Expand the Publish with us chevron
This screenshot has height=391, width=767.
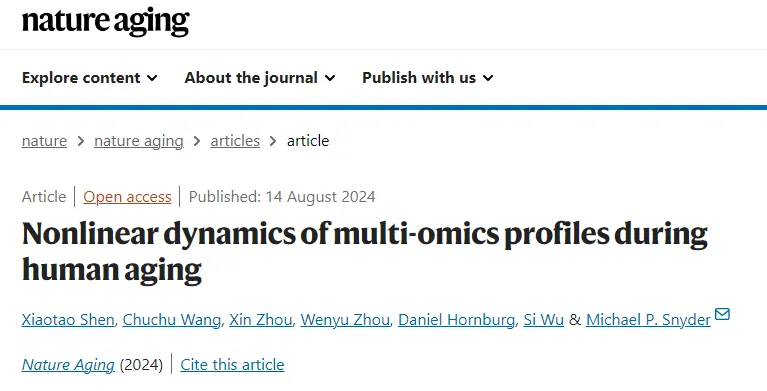click(488, 78)
